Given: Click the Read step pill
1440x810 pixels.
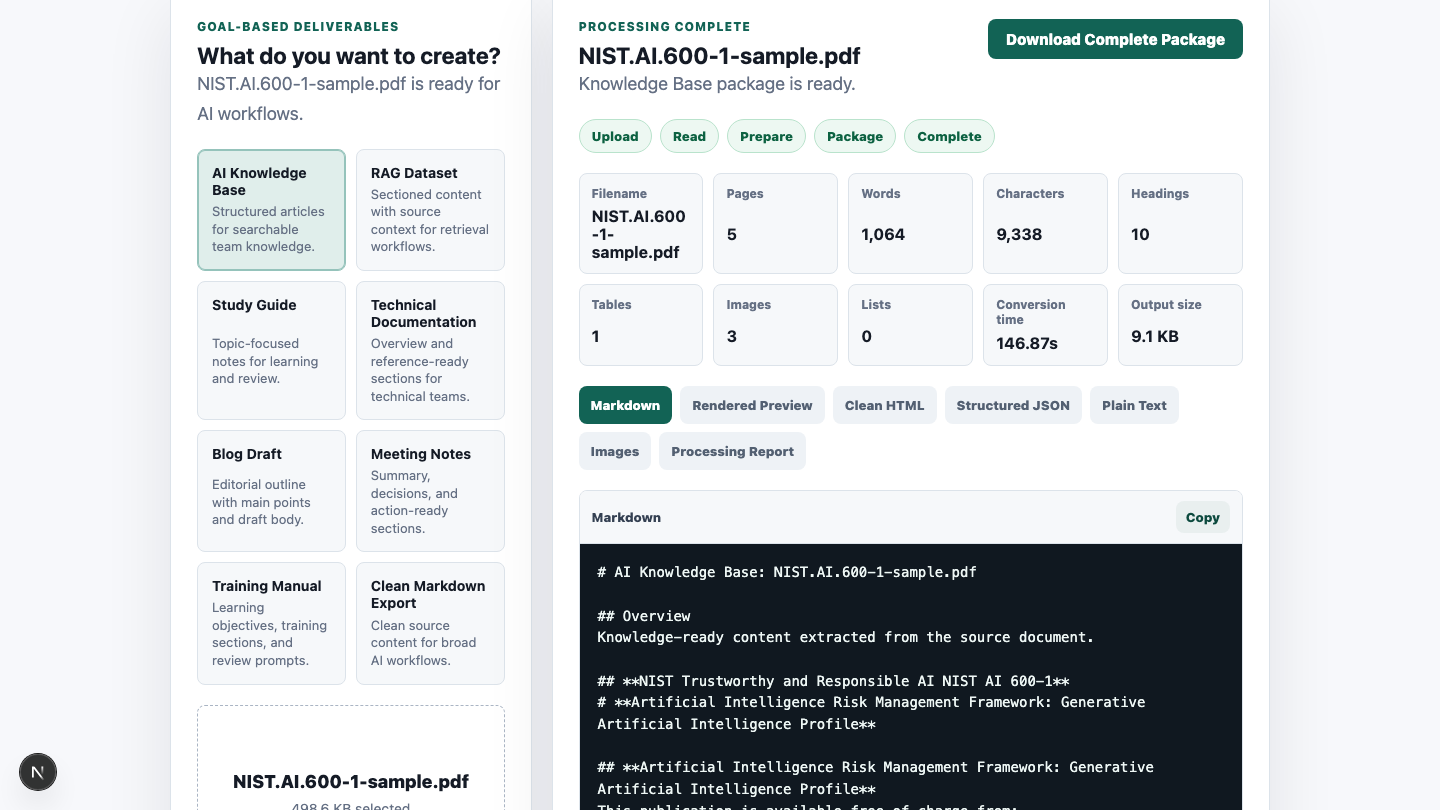Looking at the screenshot, I should click(x=689, y=136).
